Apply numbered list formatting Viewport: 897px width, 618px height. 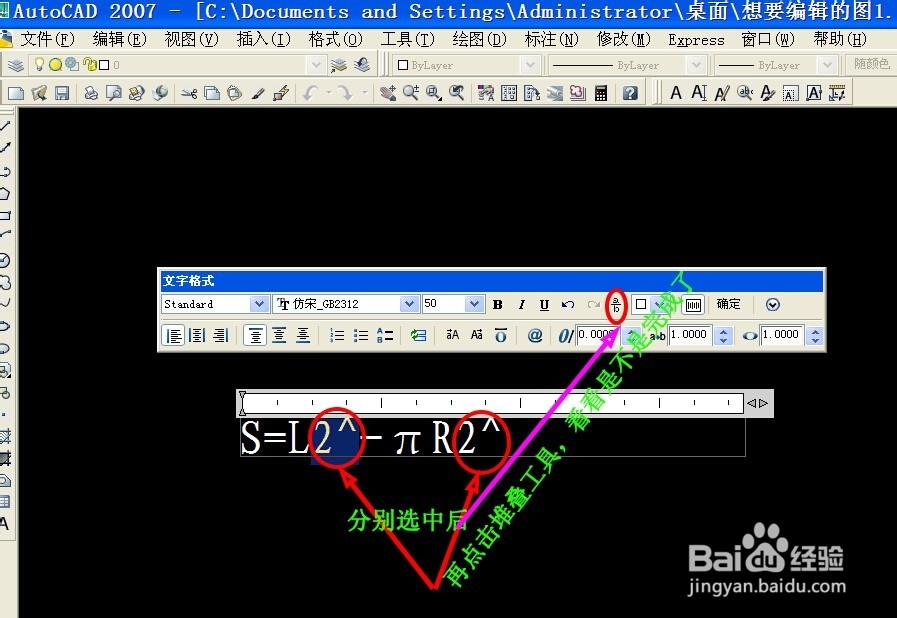[x=337, y=335]
